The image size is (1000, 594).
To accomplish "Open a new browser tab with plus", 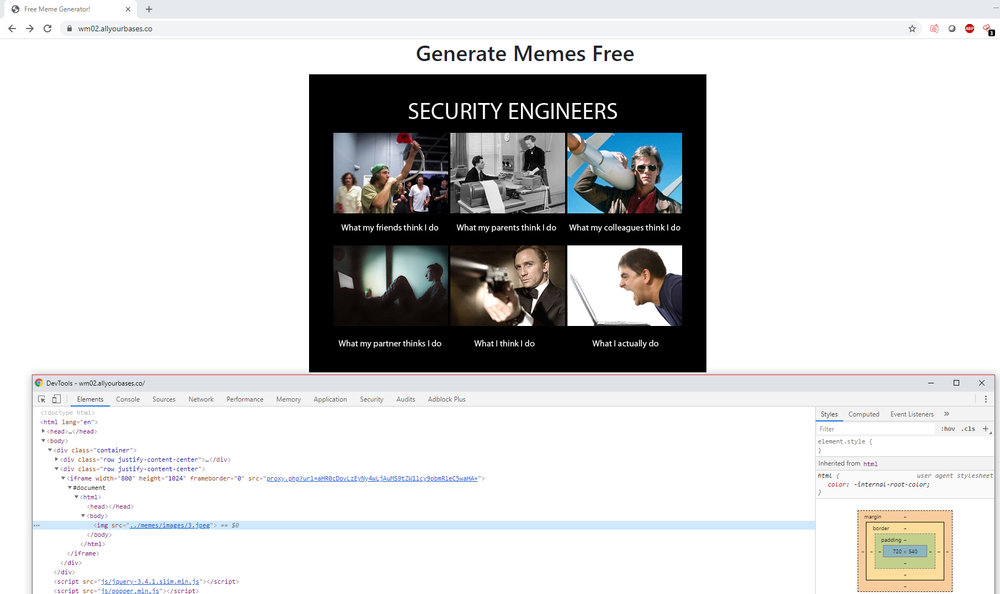I will point(149,9).
